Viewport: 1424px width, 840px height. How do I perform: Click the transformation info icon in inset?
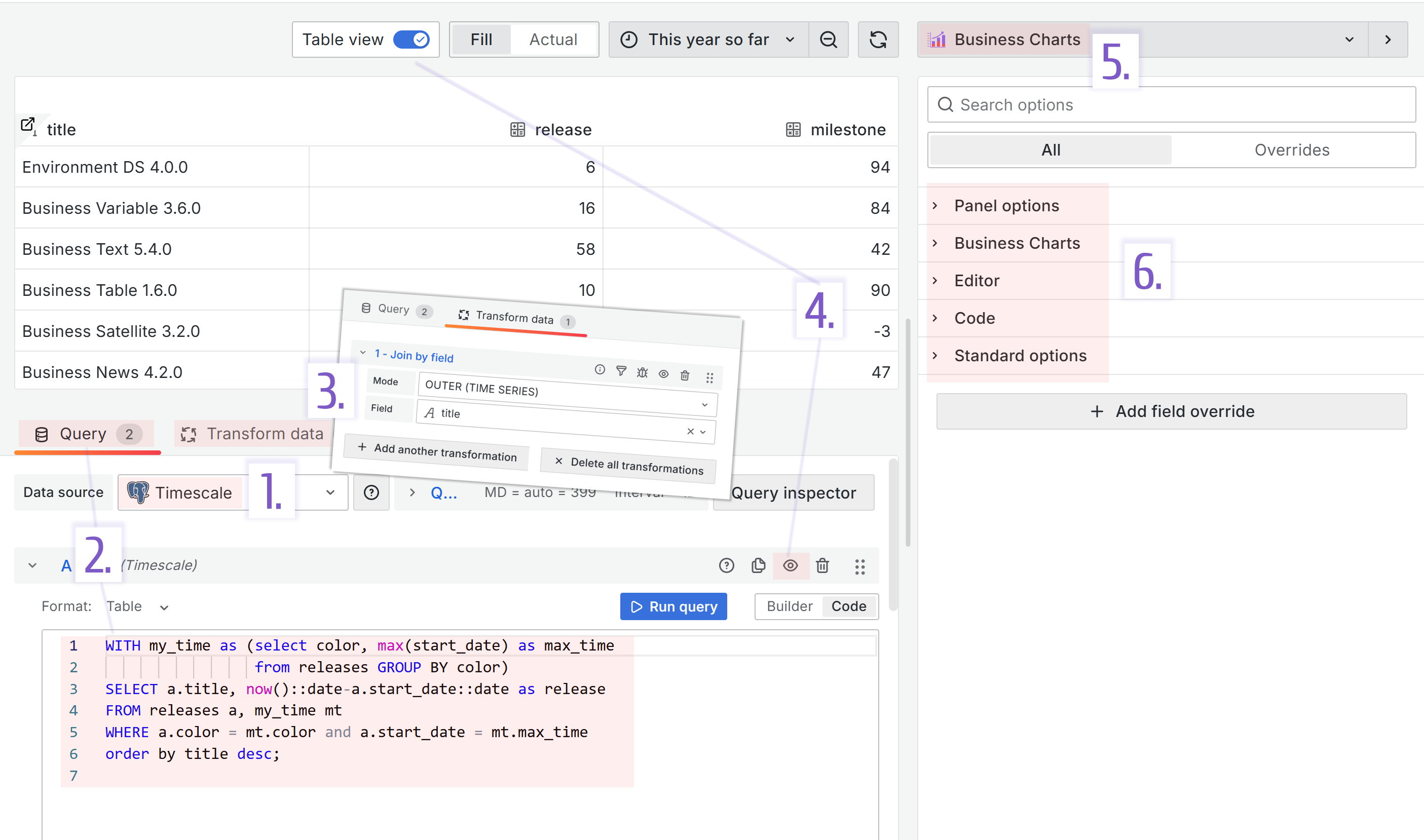(599, 370)
